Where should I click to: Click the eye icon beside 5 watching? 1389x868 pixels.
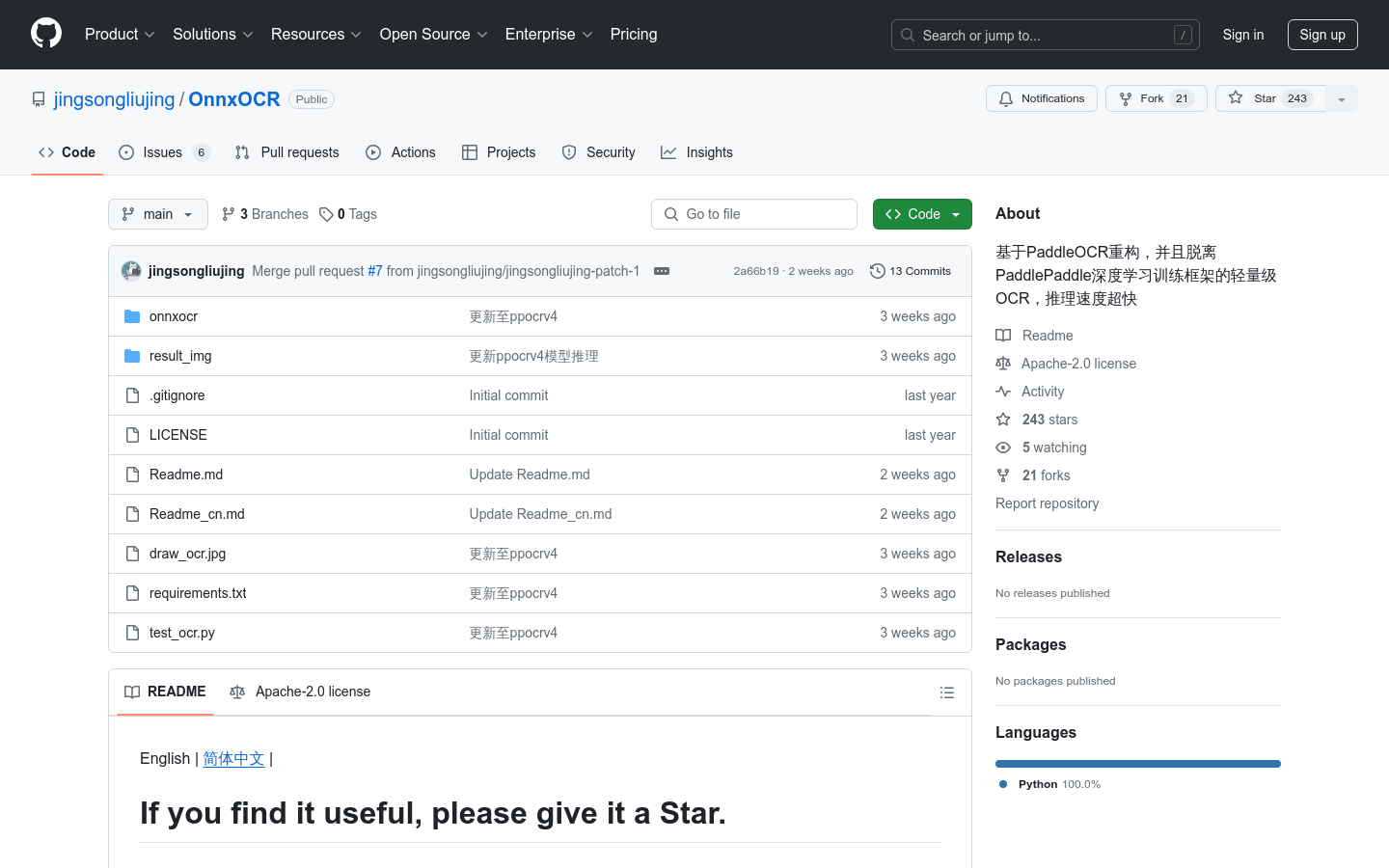tap(1003, 448)
